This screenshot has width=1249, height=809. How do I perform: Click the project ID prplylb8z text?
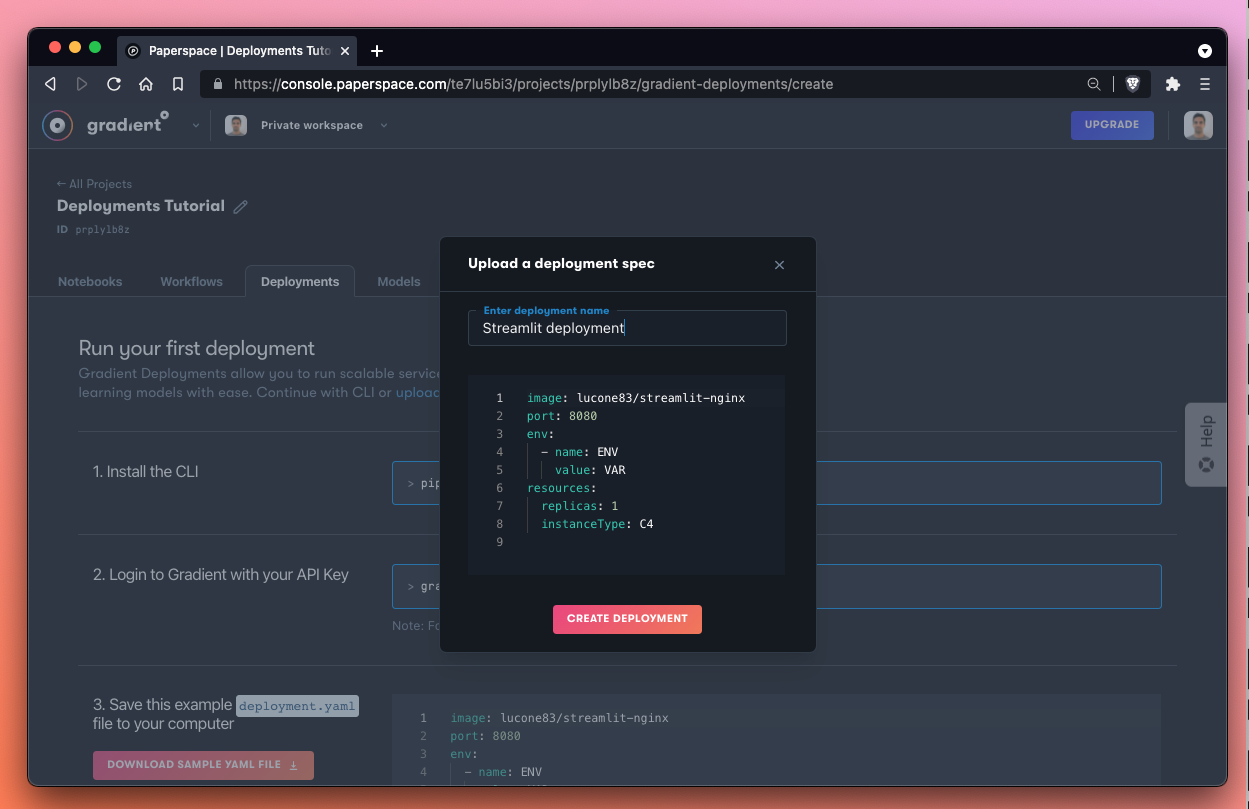tap(102, 230)
